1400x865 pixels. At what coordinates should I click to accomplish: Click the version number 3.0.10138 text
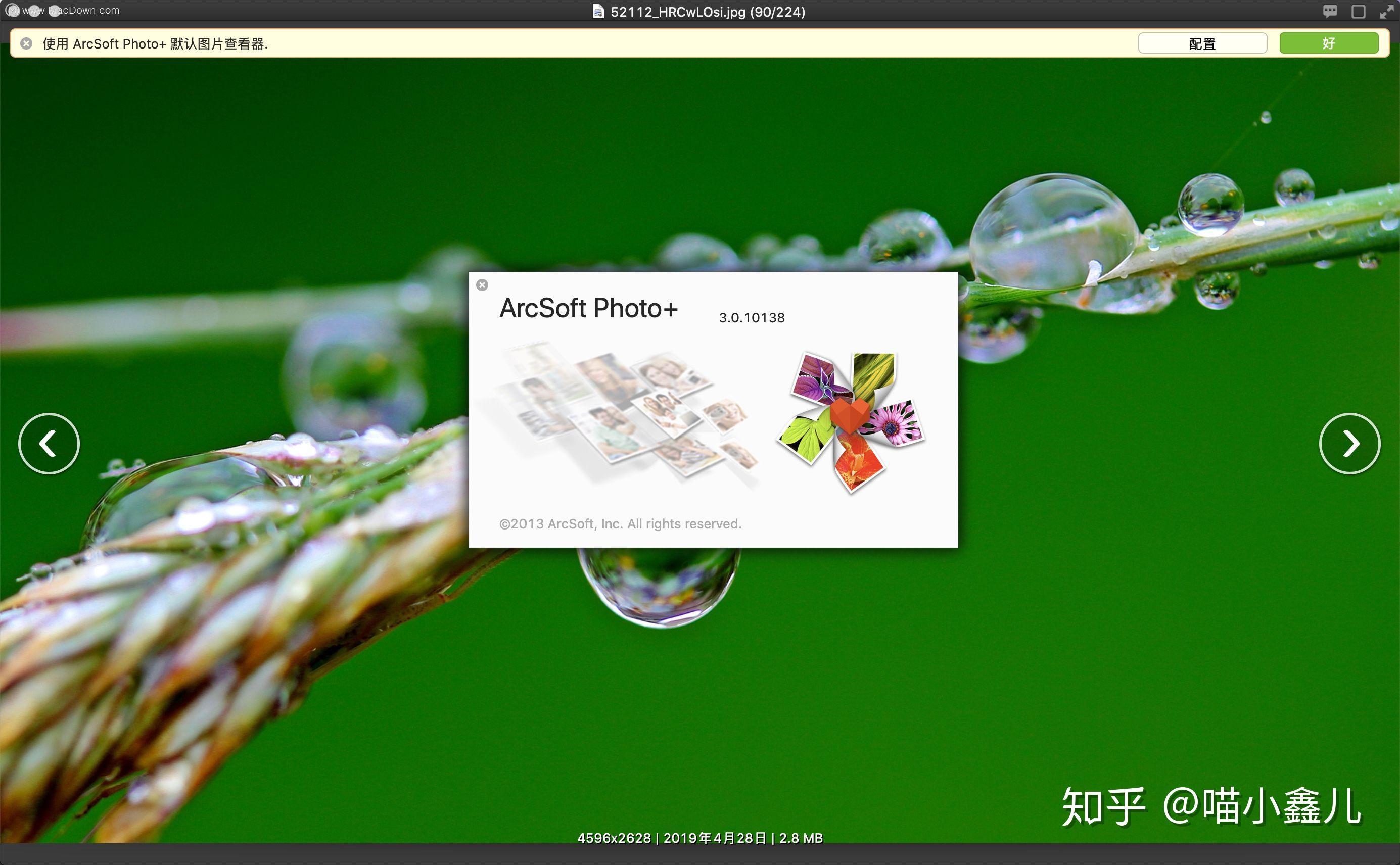pos(752,317)
